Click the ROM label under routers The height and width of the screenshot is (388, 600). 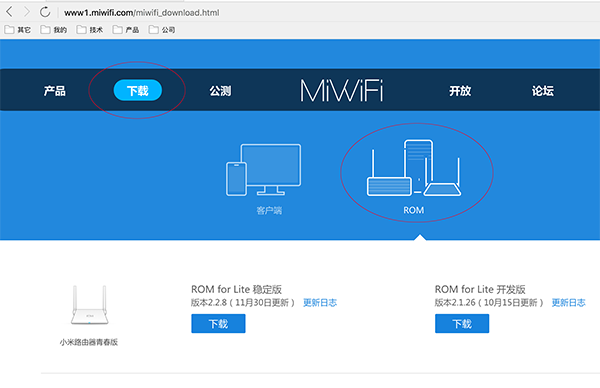[414, 210]
